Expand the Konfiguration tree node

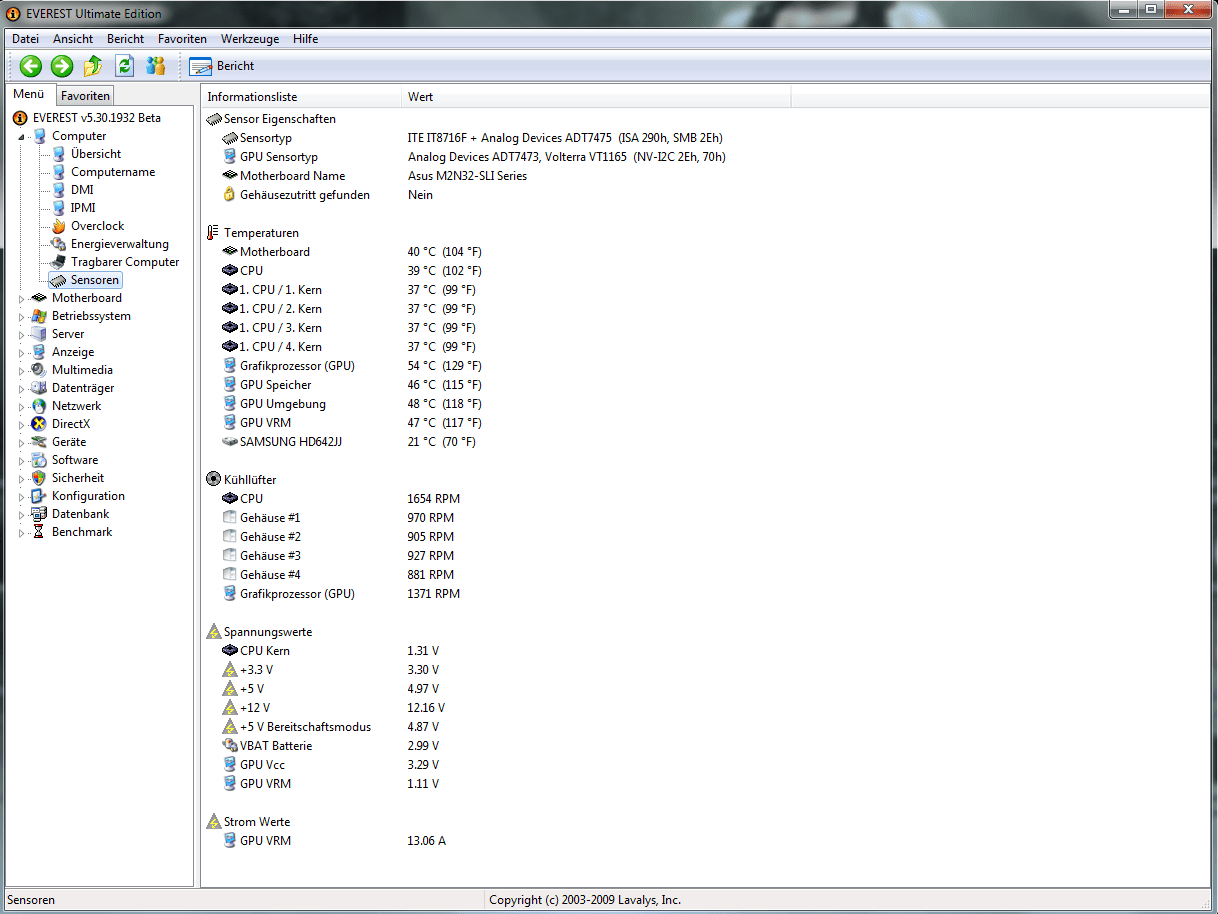pyautogui.click(x=22, y=496)
